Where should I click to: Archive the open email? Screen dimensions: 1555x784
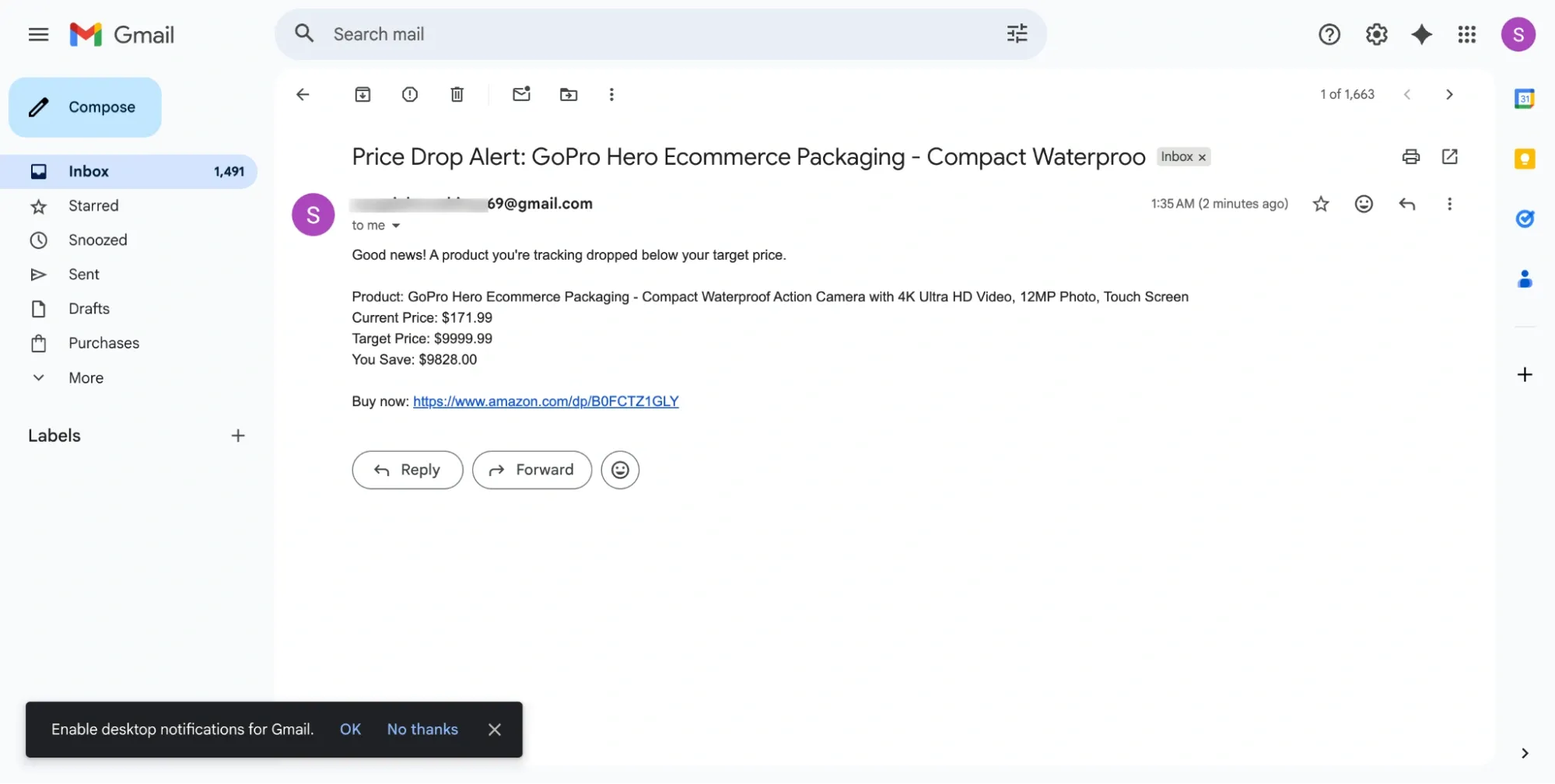[x=362, y=94]
